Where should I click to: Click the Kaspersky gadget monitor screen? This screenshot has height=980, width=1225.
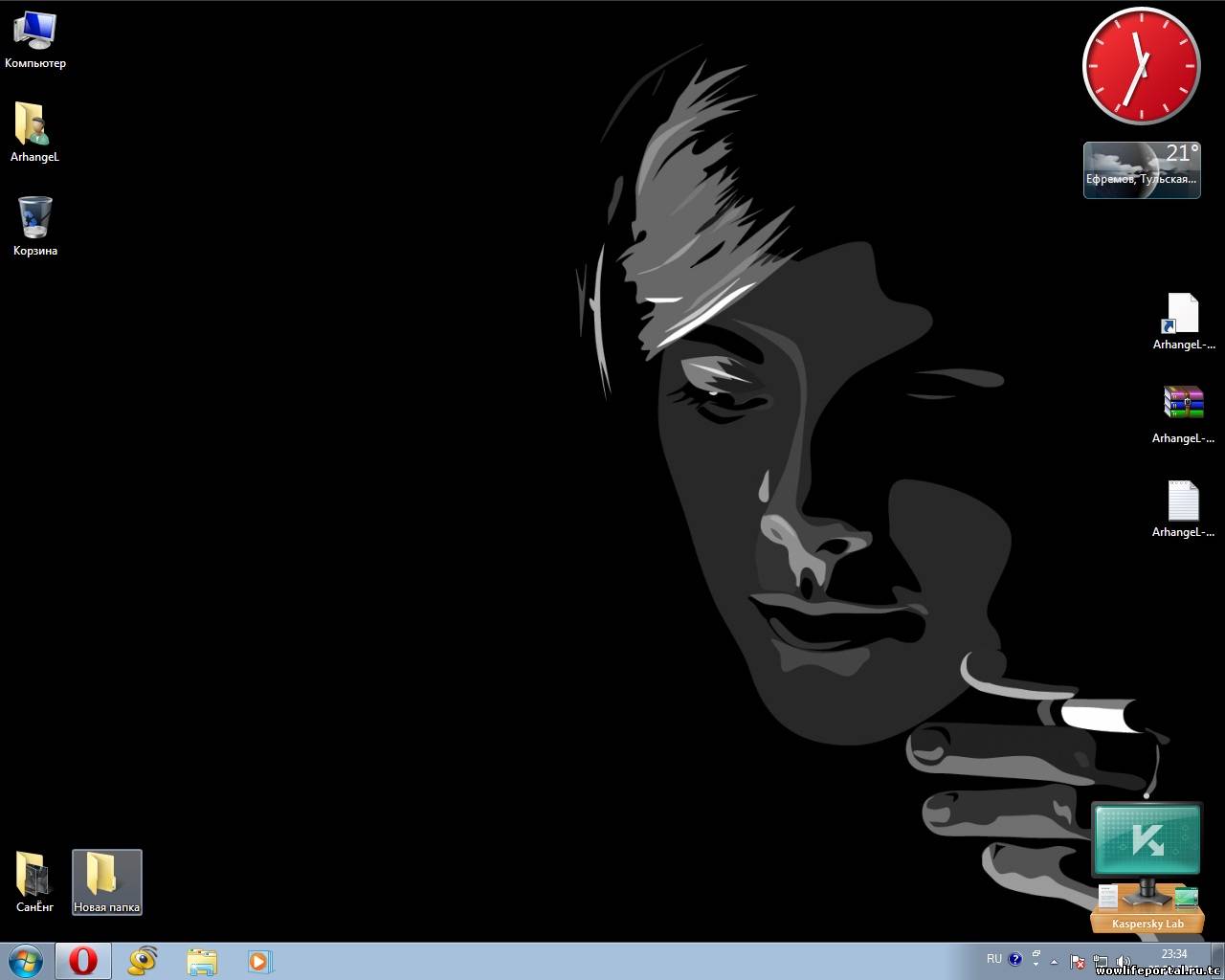(x=1147, y=839)
